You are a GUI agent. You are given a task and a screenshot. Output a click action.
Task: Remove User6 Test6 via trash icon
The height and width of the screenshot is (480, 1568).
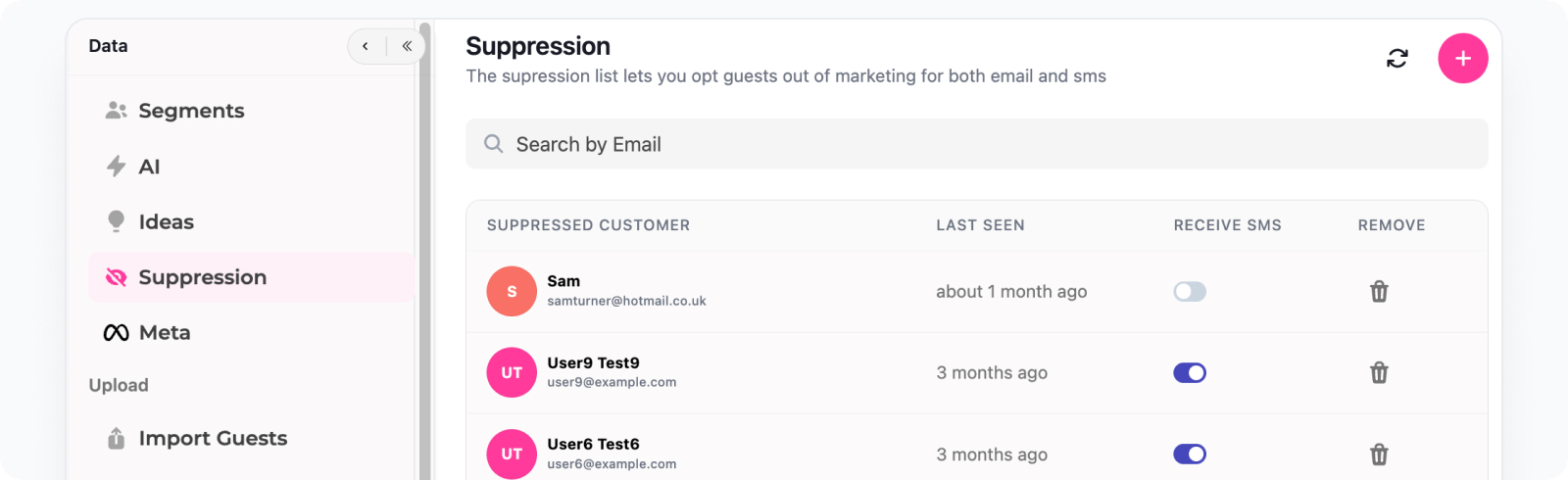pyautogui.click(x=1379, y=454)
